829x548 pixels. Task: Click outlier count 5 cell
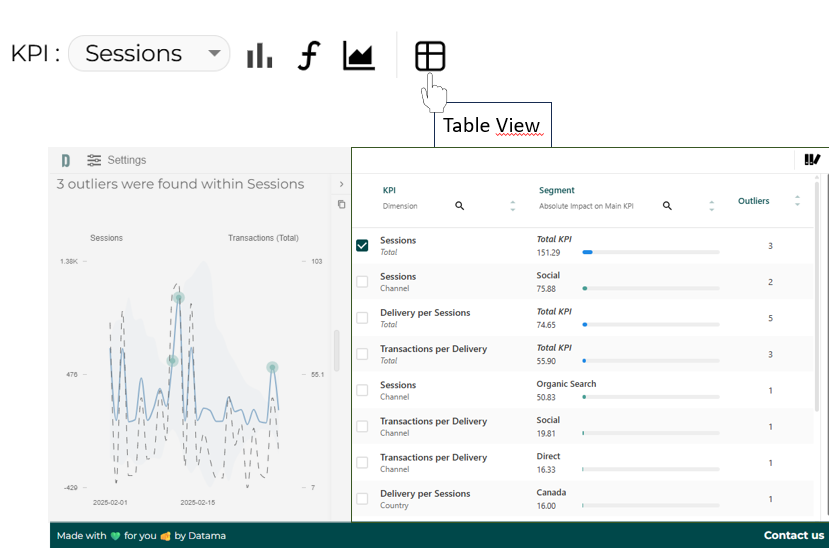(x=770, y=318)
